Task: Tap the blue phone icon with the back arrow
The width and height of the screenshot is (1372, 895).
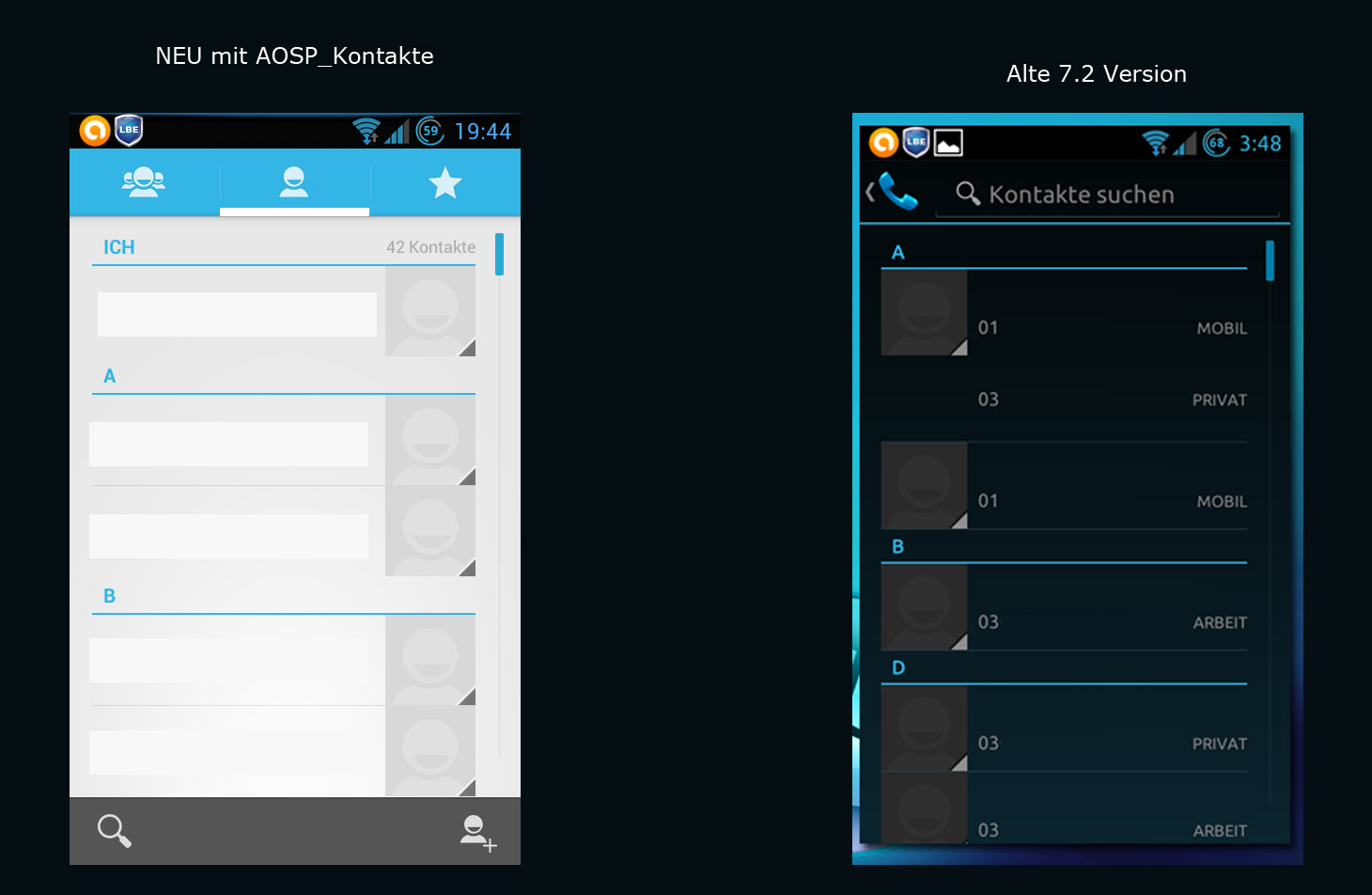Action: point(893,192)
